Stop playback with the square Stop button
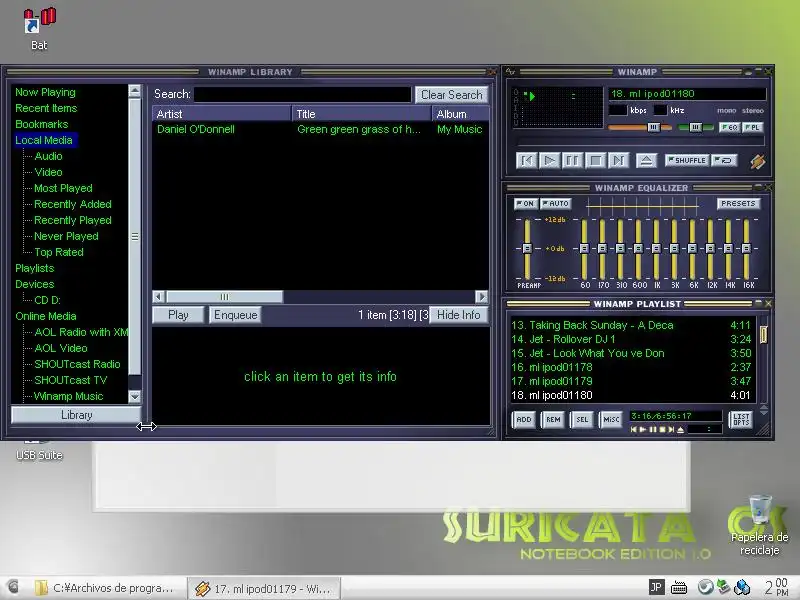 click(x=595, y=161)
